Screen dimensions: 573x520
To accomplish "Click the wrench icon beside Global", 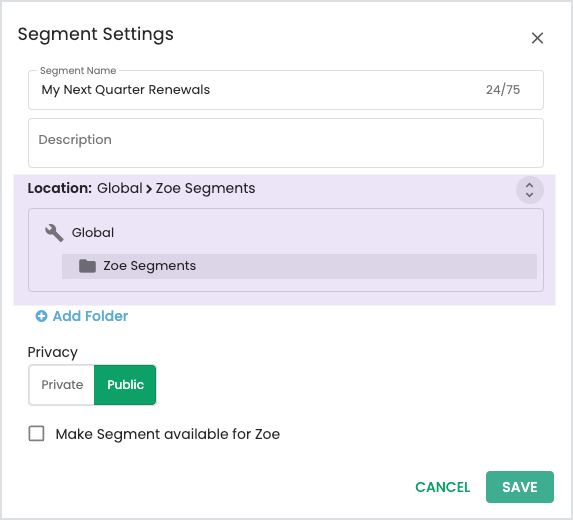I will click(x=54, y=233).
